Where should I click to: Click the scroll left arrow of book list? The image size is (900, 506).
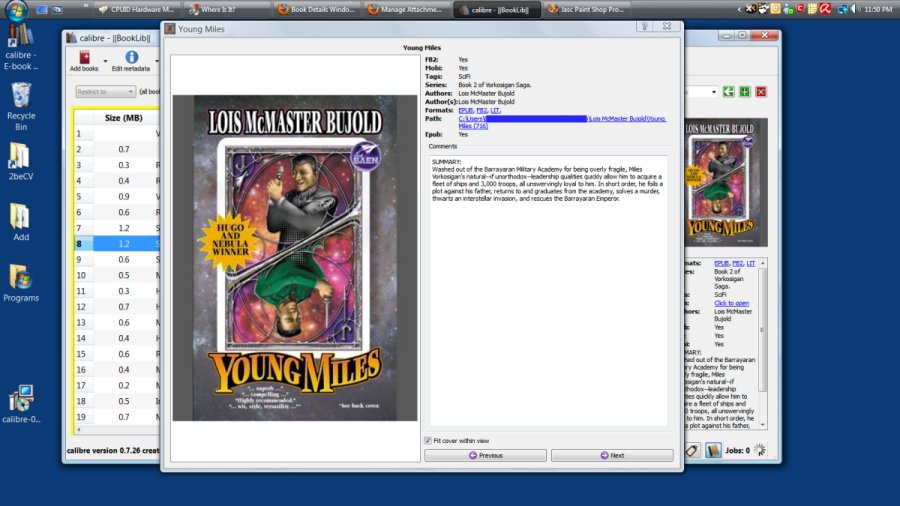point(79,429)
